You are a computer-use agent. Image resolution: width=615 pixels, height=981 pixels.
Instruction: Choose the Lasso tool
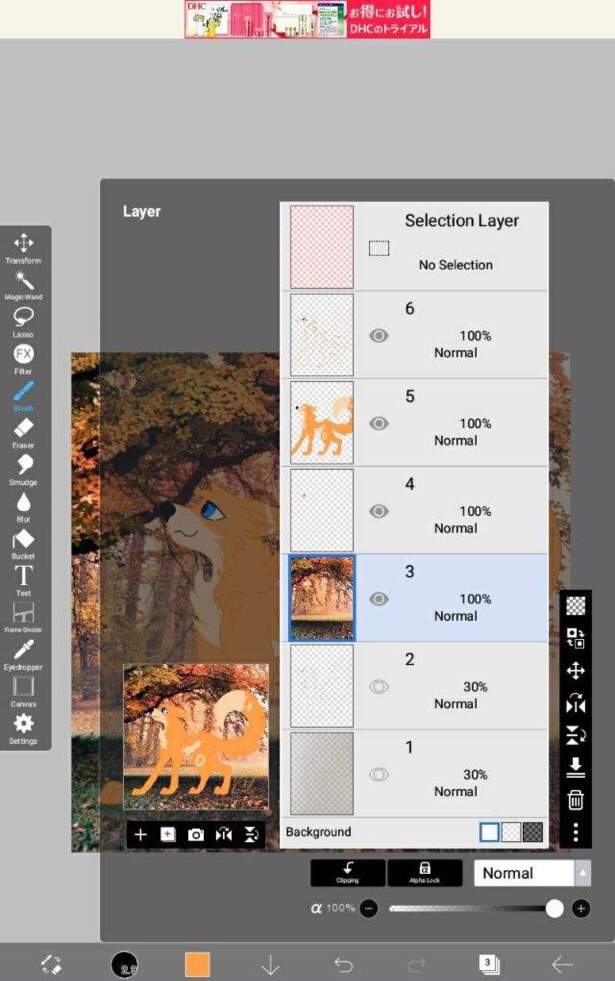pos(24,322)
